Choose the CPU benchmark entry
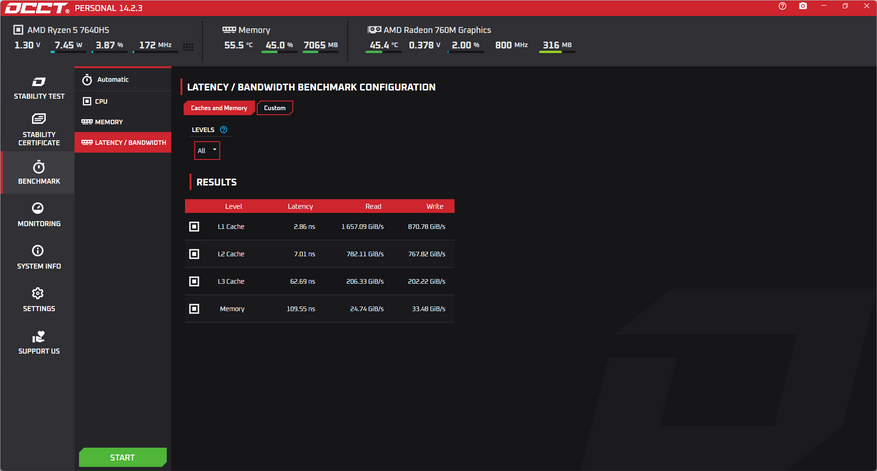The height and width of the screenshot is (471, 877). tap(122, 101)
